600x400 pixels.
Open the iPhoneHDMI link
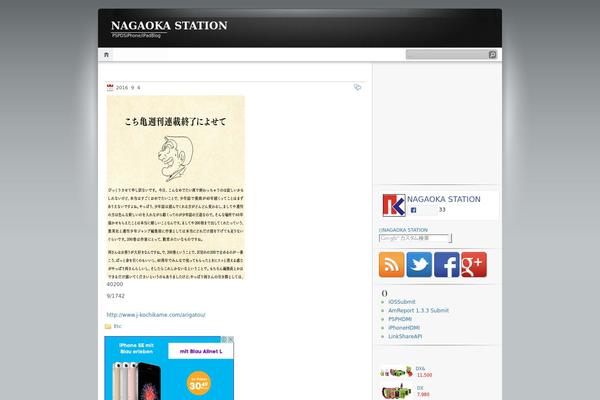pyautogui.click(x=404, y=328)
